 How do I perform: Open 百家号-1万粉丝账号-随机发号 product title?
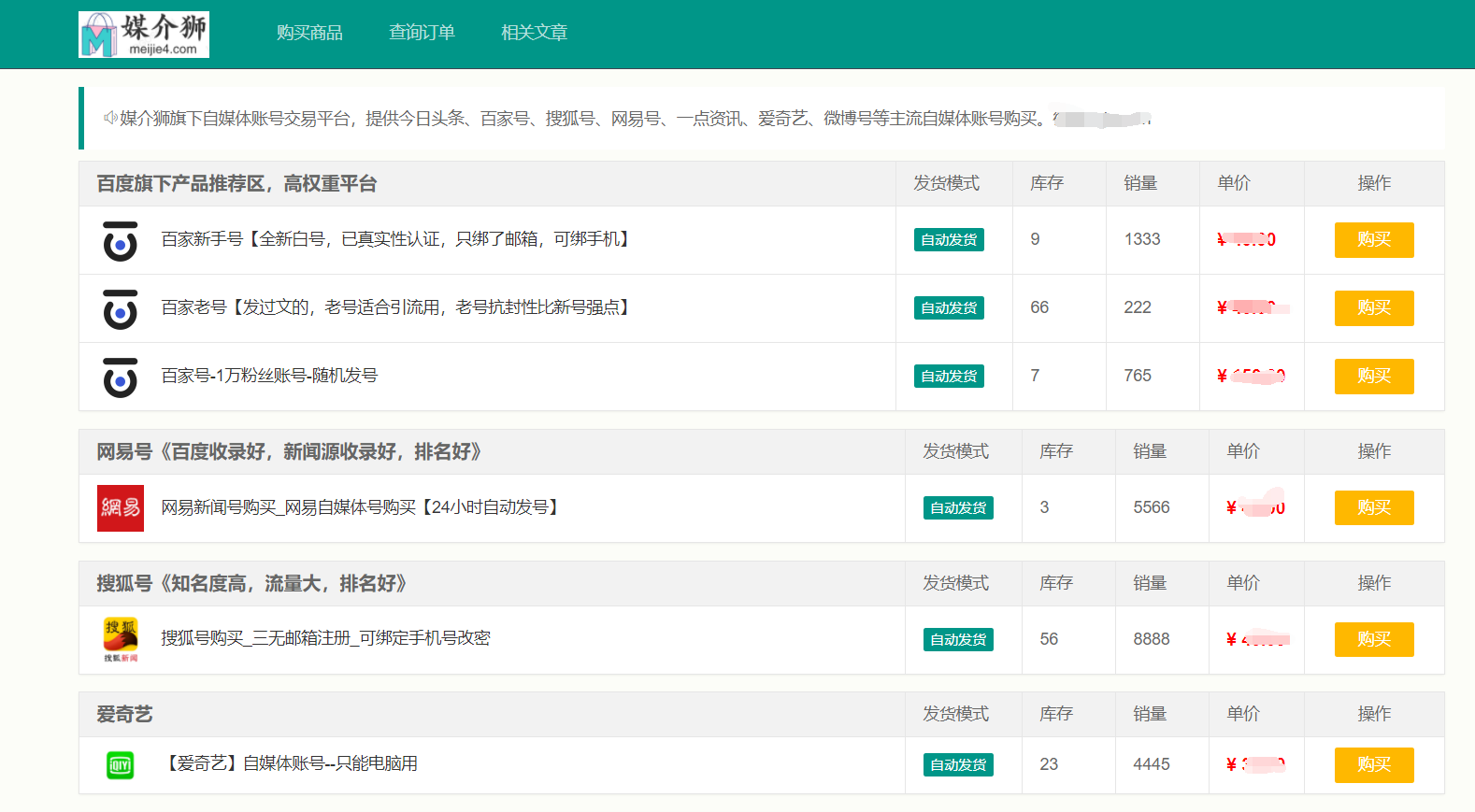click(269, 376)
